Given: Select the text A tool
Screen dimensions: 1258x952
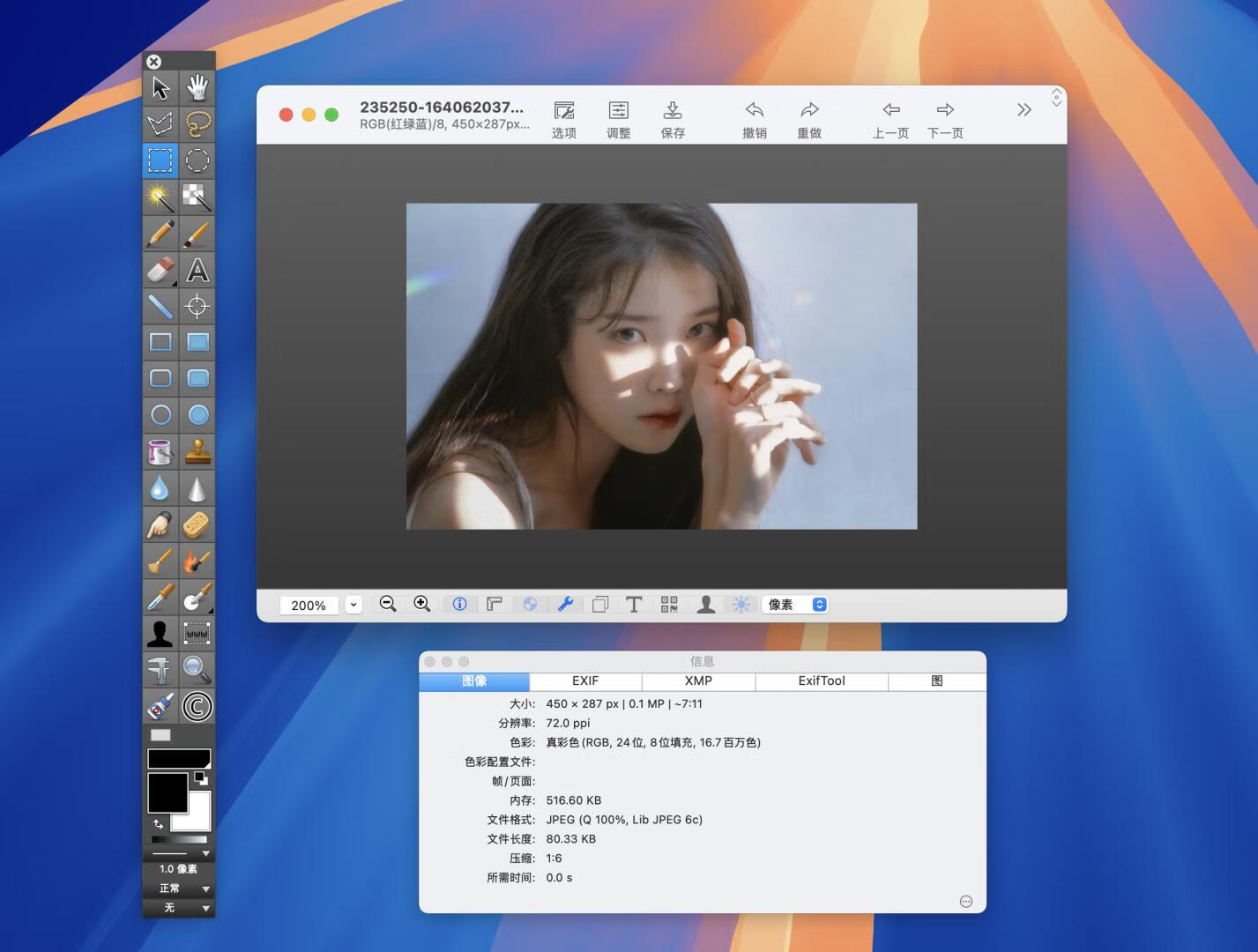Looking at the screenshot, I should click(x=197, y=270).
